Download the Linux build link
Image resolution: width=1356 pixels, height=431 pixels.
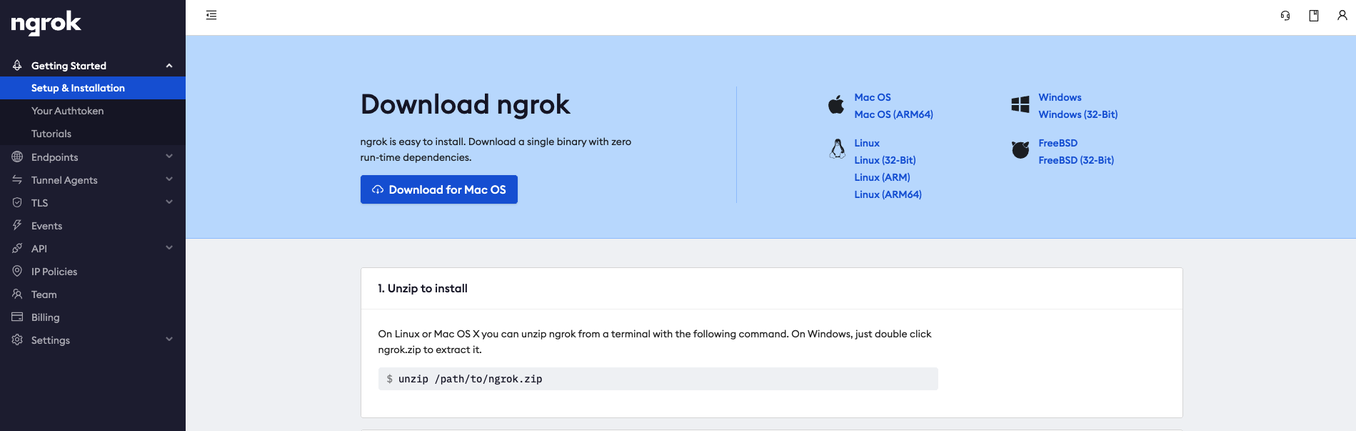click(x=867, y=144)
